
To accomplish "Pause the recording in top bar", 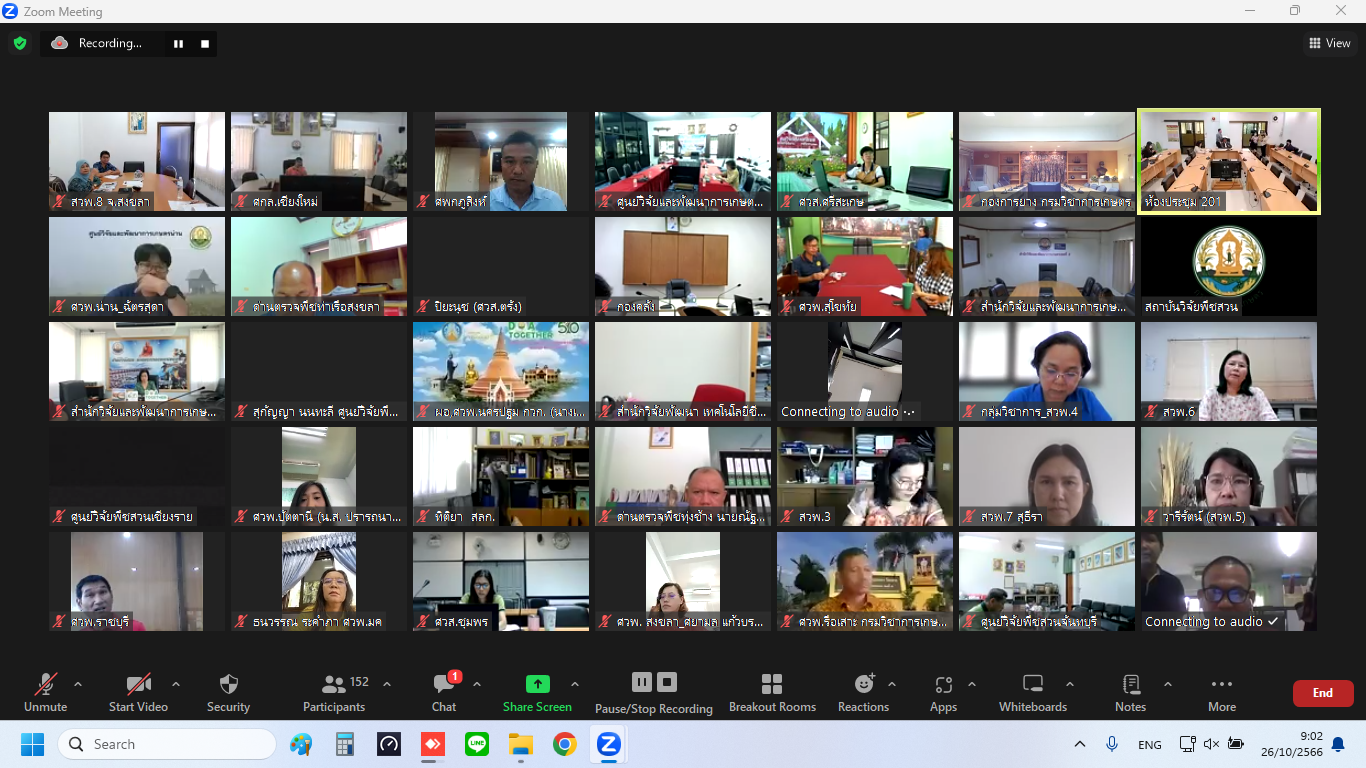I will pos(179,43).
